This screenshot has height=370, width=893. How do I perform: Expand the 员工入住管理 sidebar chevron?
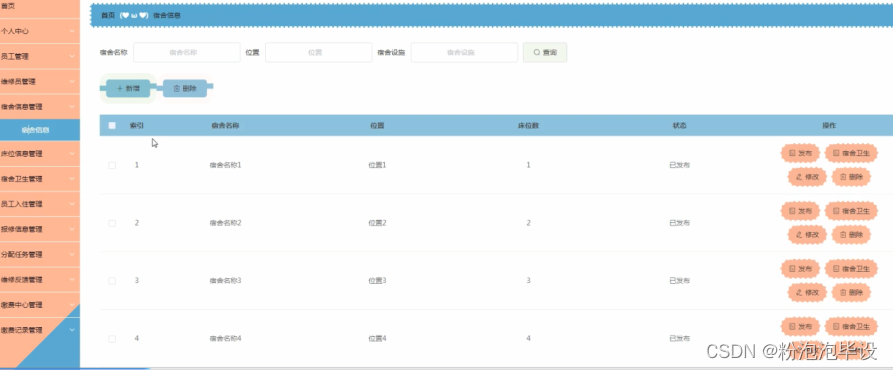(x=72, y=204)
